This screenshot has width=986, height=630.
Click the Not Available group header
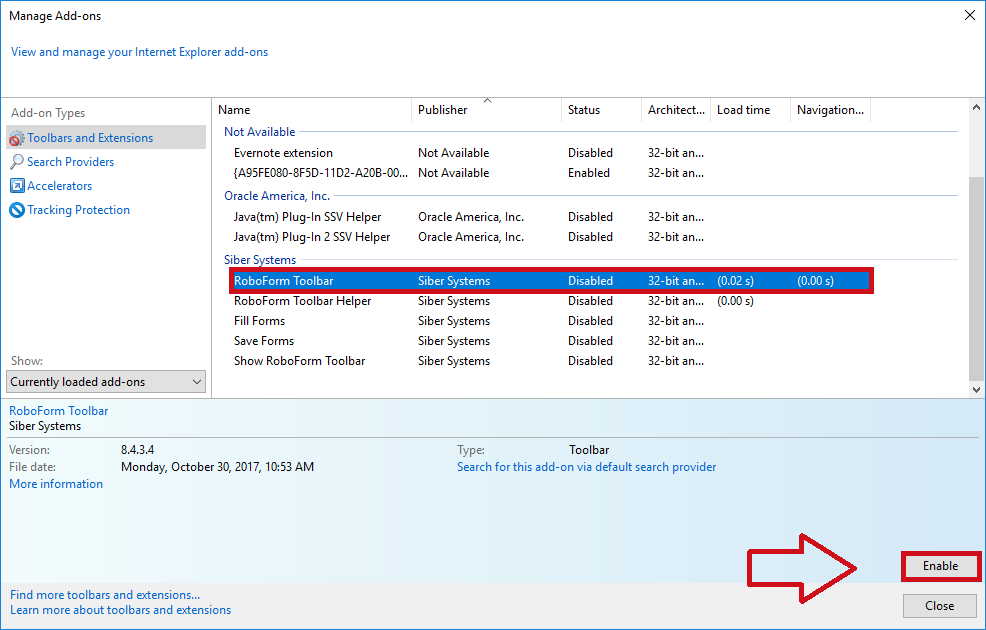(x=260, y=132)
